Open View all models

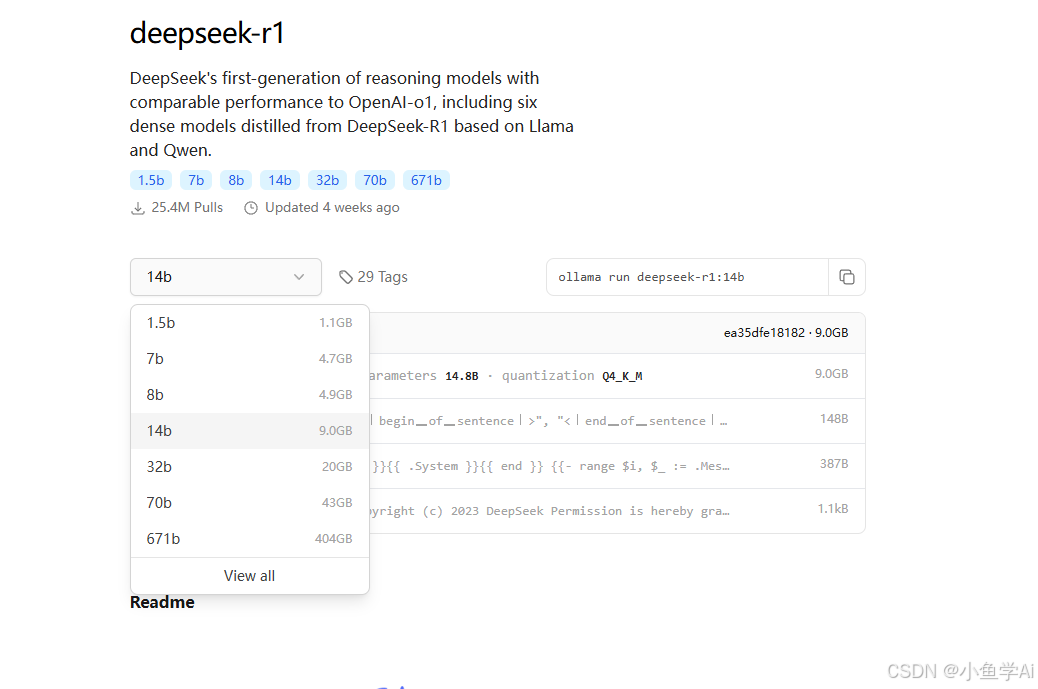coord(249,575)
